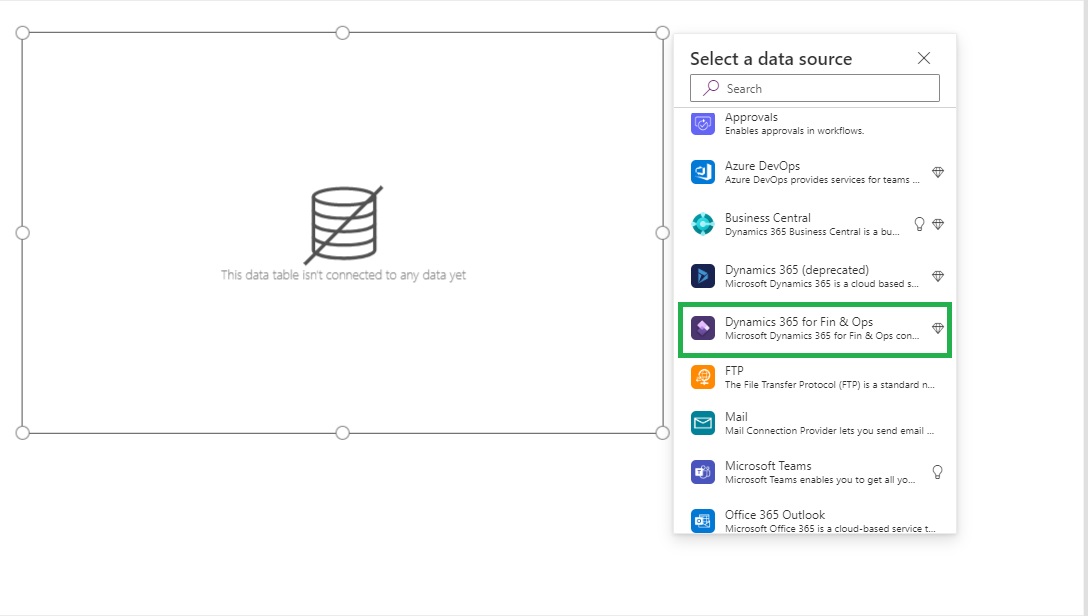Click the lightbulb icon beside Business Central
The height and width of the screenshot is (616, 1088).
tap(920, 224)
